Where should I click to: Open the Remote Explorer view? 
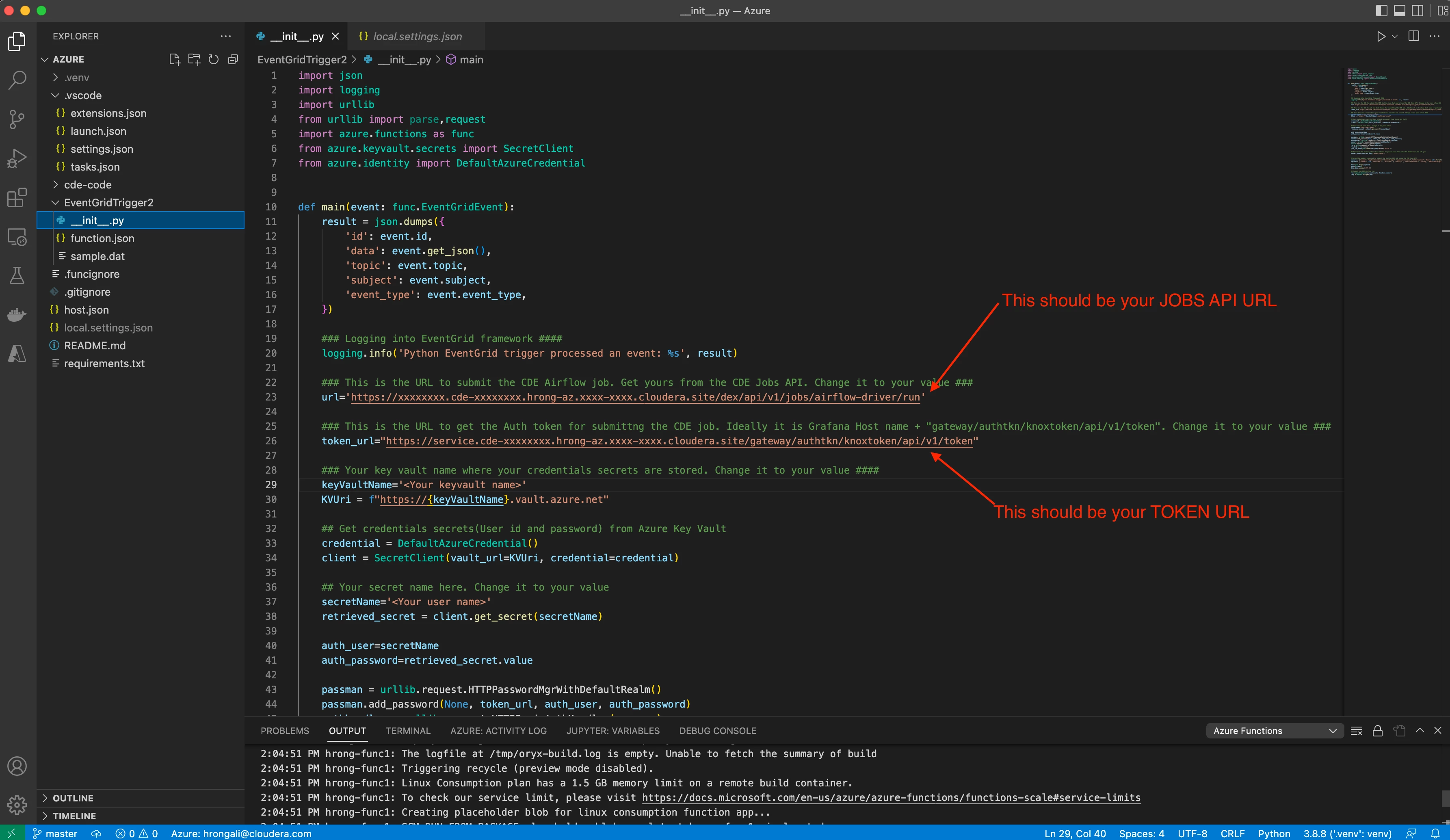[x=17, y=236]
